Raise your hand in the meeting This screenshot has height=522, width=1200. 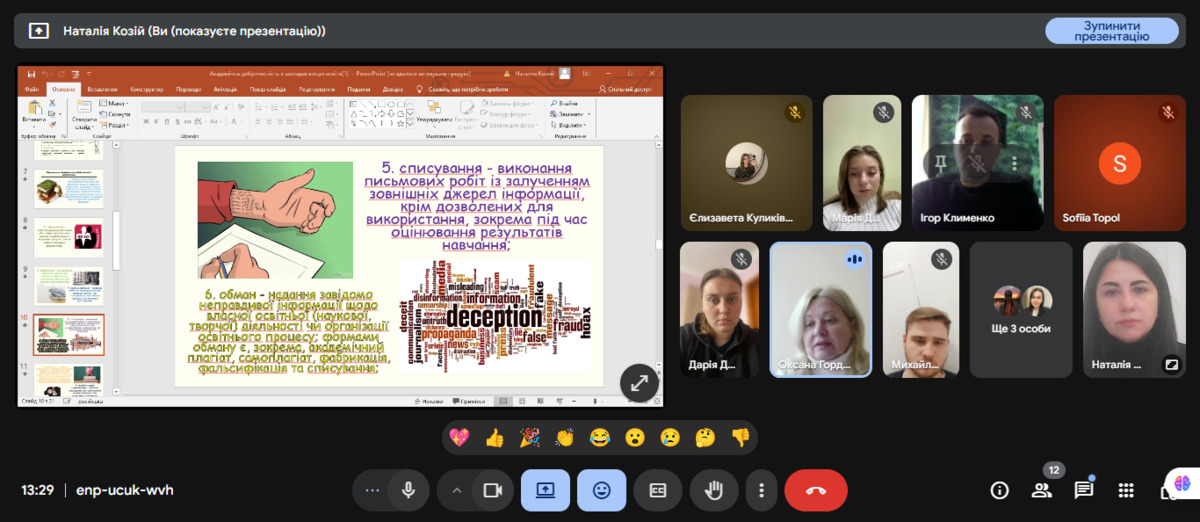(x=714, y=490)
